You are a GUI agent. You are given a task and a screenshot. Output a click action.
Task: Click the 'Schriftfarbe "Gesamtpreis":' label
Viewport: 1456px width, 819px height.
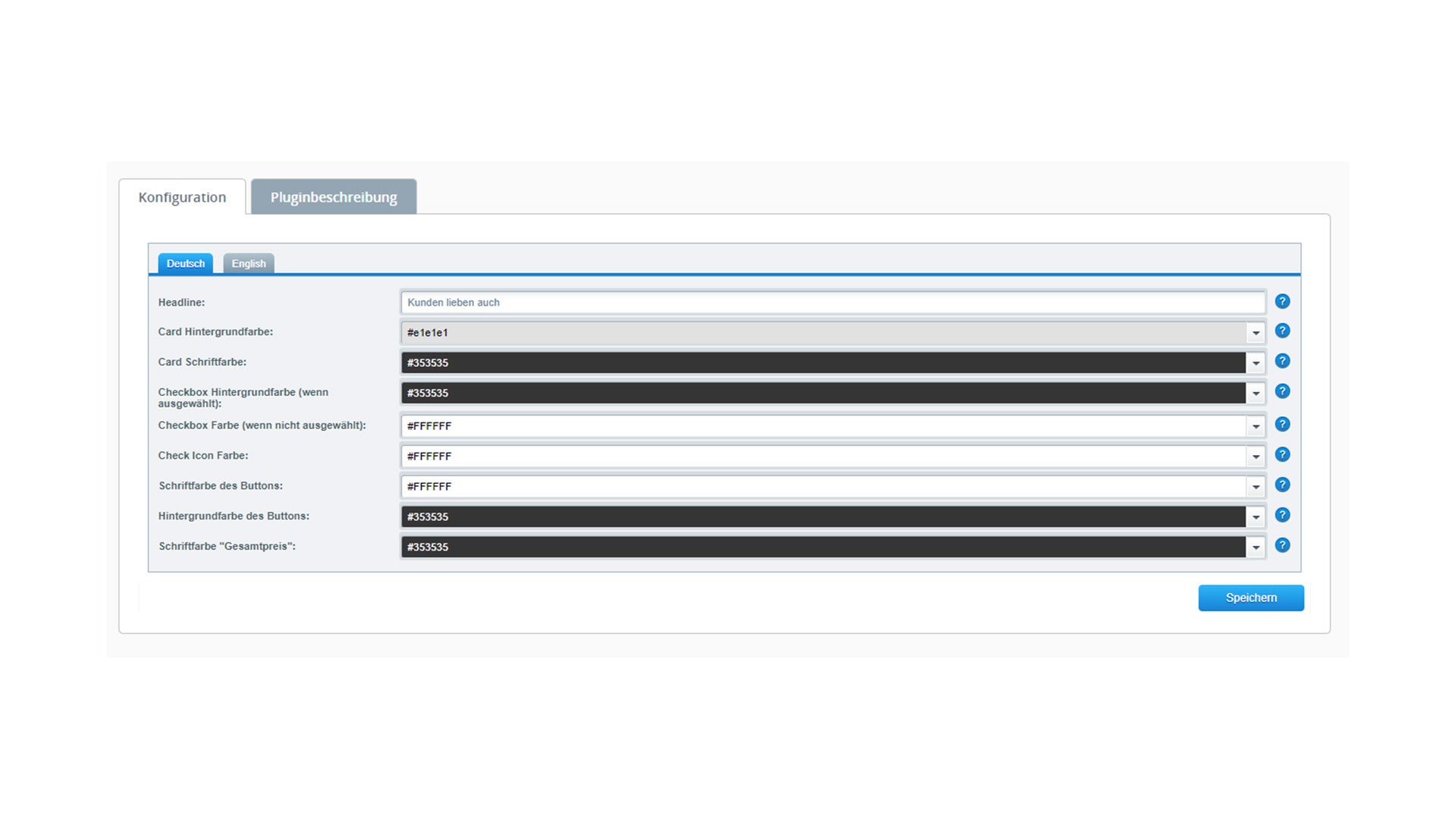pos(227,547)
